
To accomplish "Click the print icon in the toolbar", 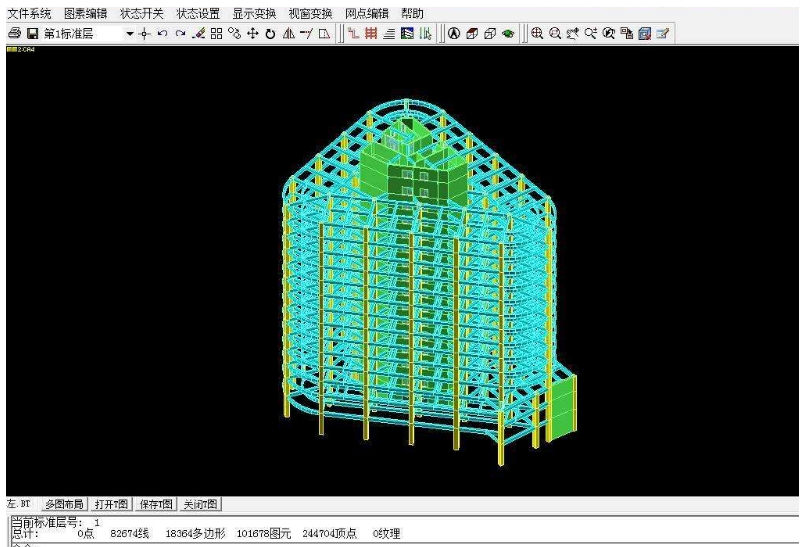I will (14, 33).
